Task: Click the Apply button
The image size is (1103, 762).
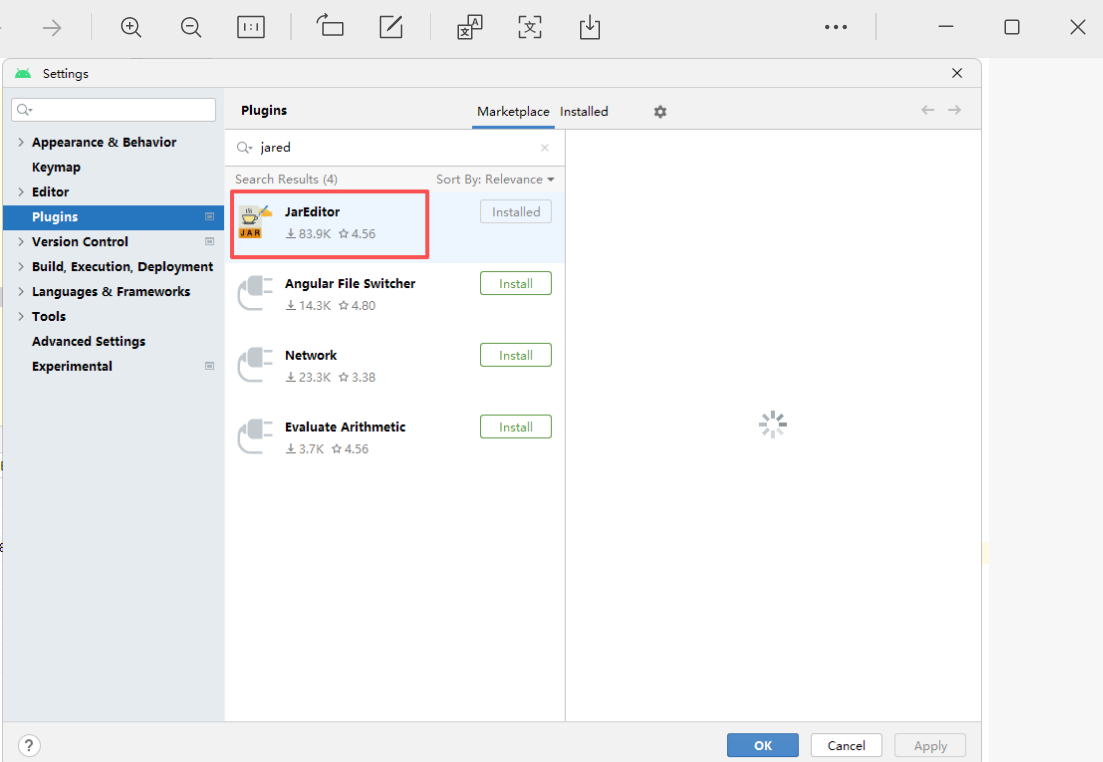Action: pos(930,745)
